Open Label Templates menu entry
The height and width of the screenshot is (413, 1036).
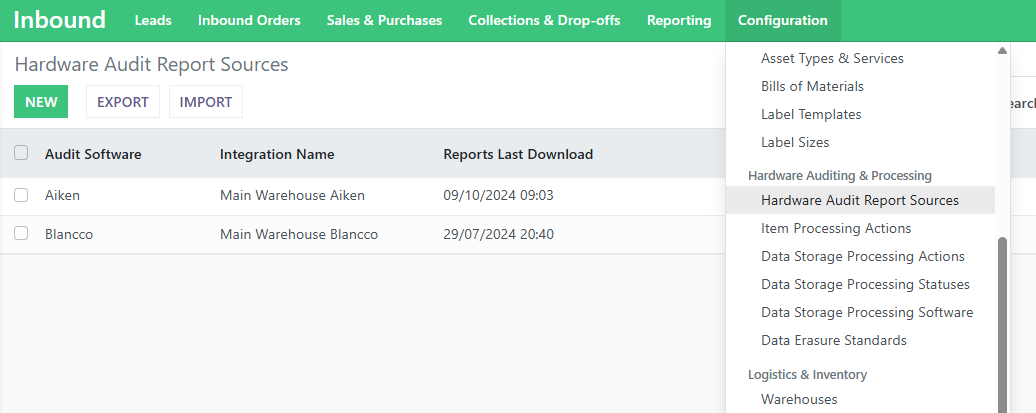(811, 114)
